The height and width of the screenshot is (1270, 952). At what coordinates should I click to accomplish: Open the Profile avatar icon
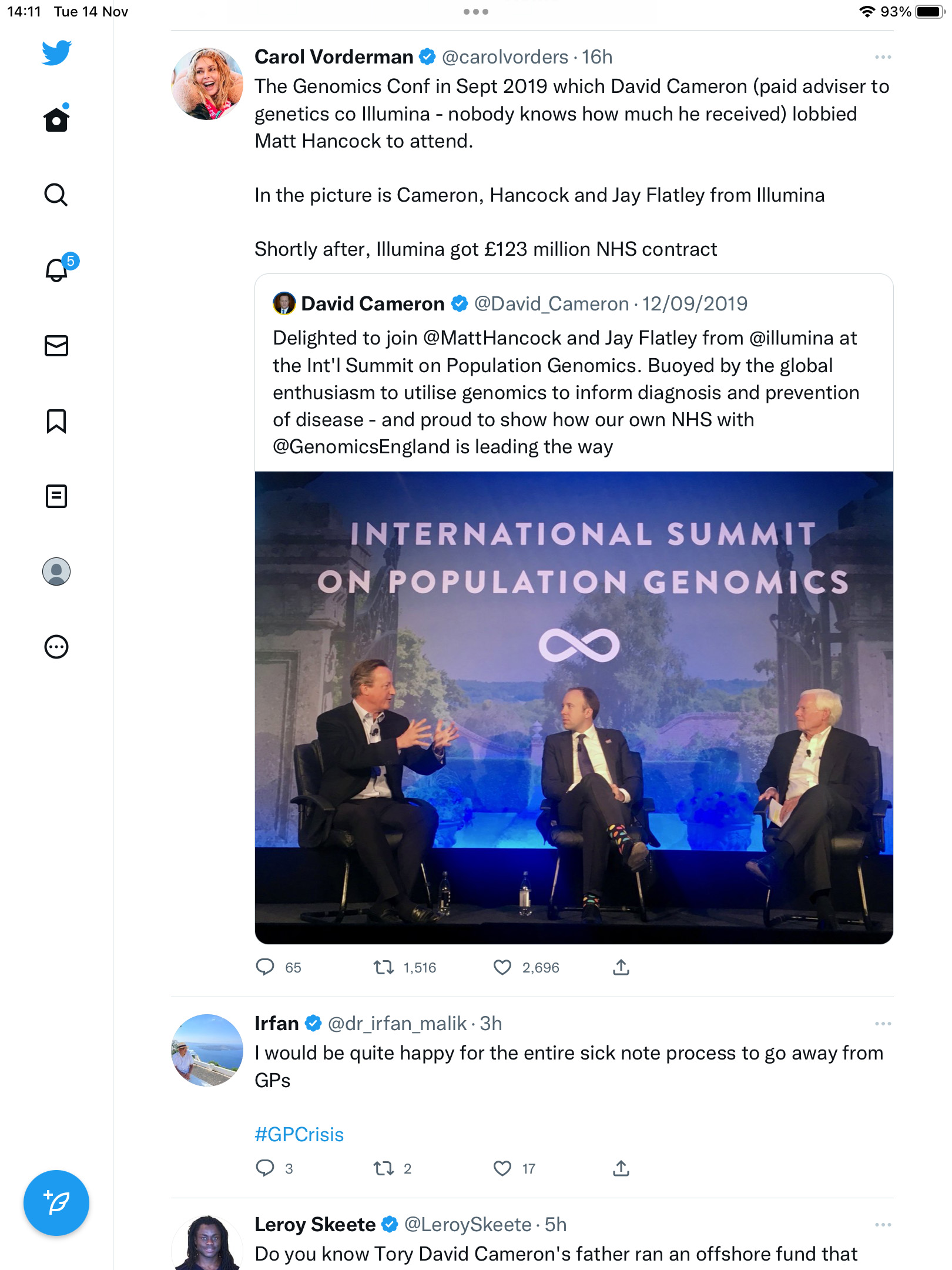click(56, 571)
